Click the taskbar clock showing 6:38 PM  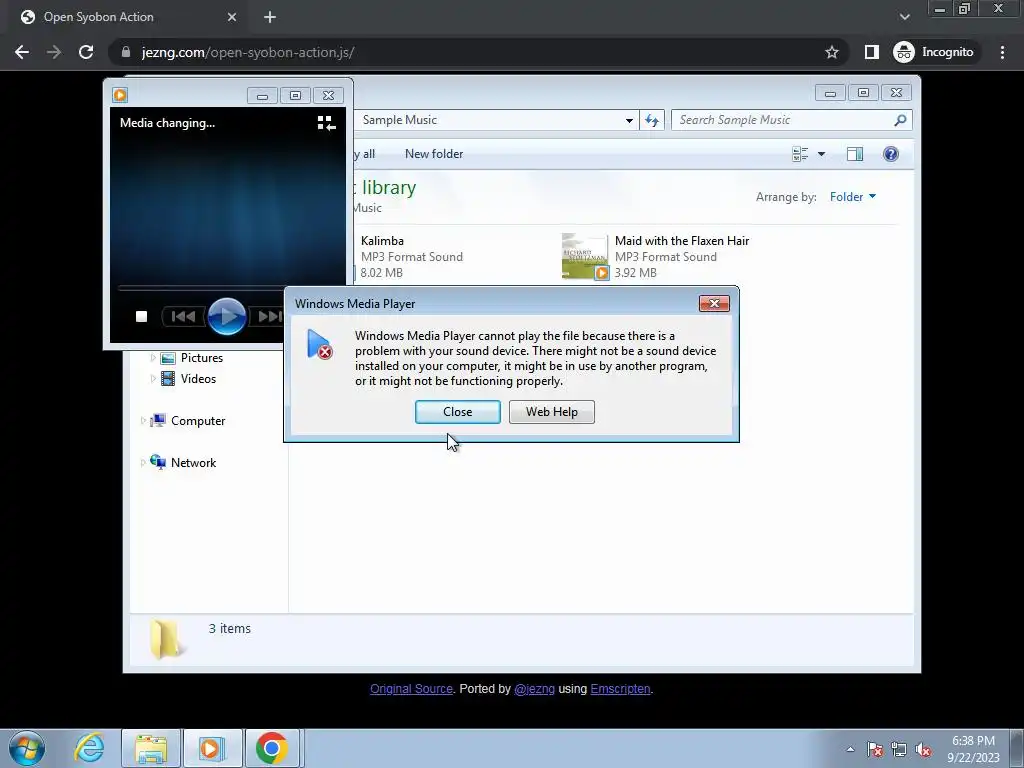point(973,749)
